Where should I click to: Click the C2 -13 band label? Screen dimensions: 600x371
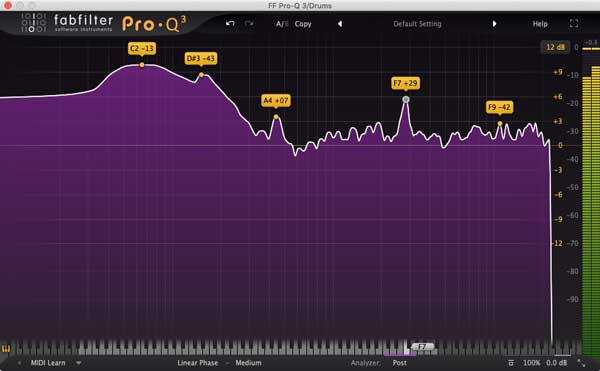tap(142, 49)
